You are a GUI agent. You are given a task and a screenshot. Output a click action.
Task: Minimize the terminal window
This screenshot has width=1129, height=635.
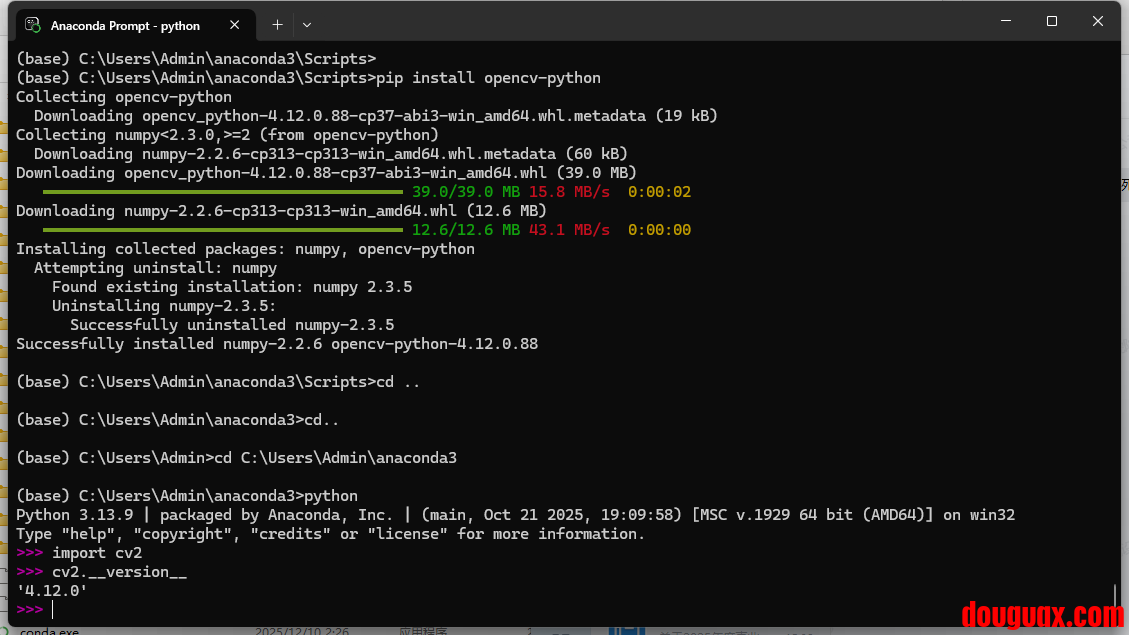pos(1006,22)
